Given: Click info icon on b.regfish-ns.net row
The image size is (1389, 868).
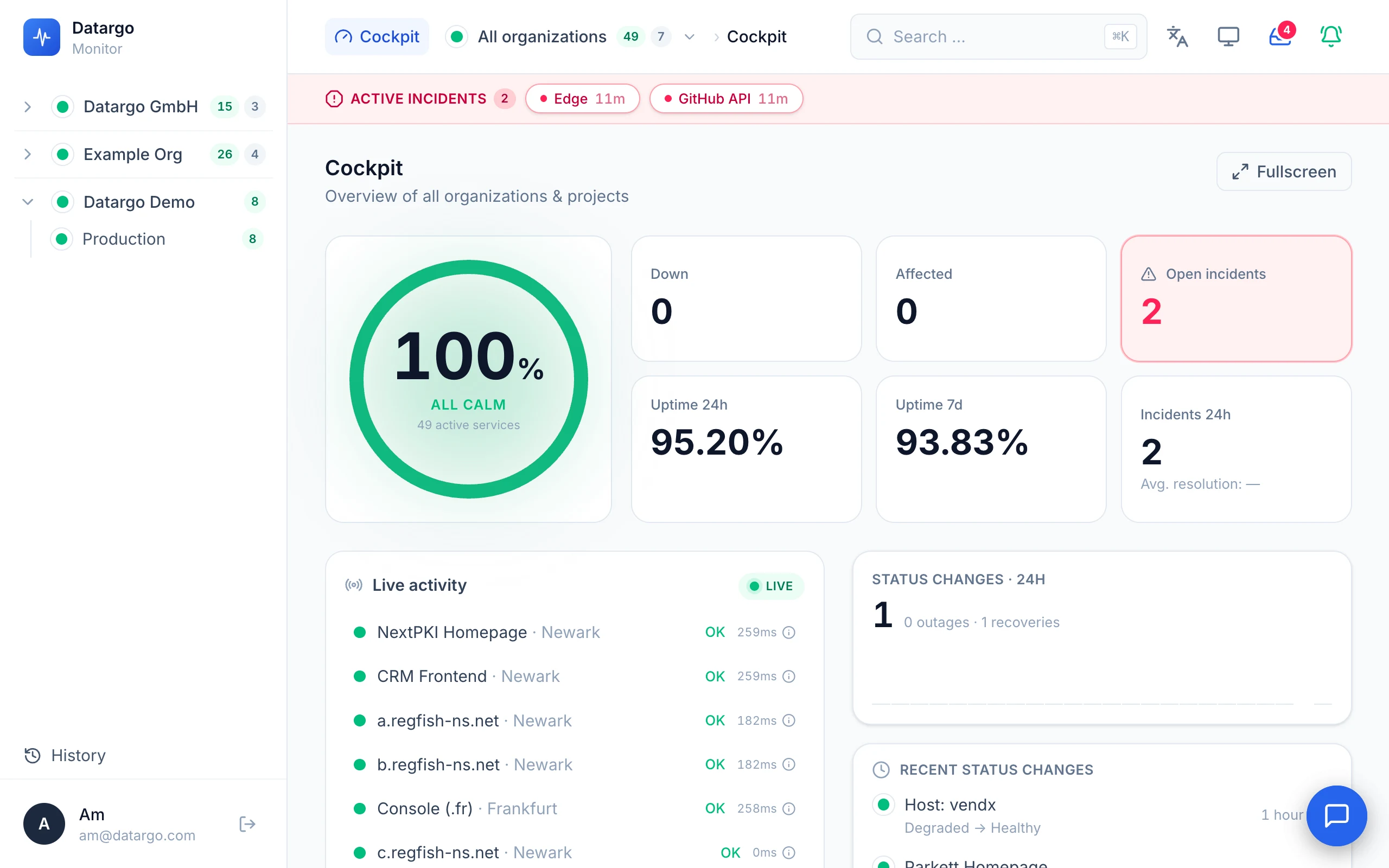Looking at the screenshot, I should pyautogui.click(x=789, y=765).
